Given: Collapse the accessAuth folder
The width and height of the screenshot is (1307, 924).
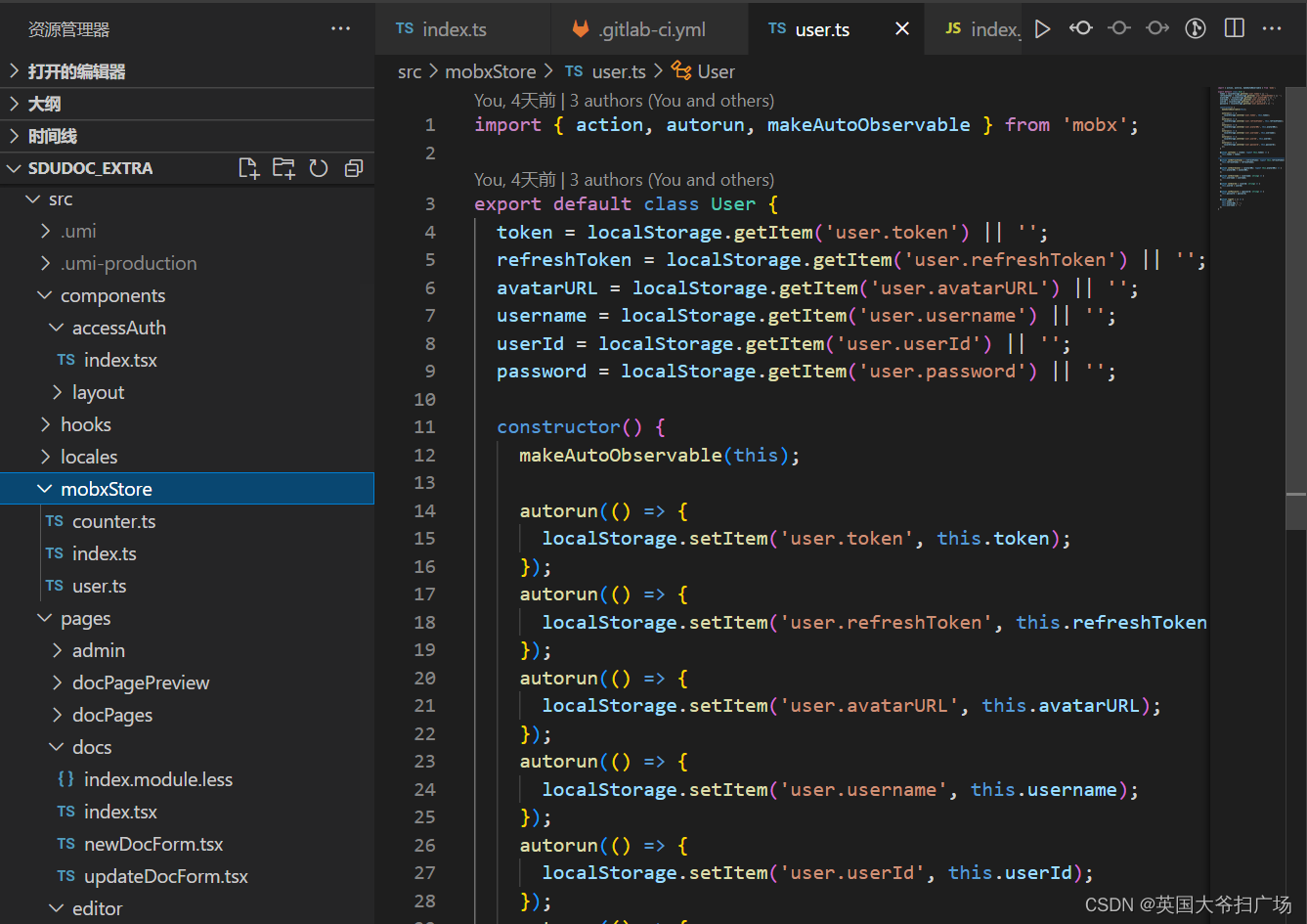Looking at the screenshot, I should click(187, 328).
